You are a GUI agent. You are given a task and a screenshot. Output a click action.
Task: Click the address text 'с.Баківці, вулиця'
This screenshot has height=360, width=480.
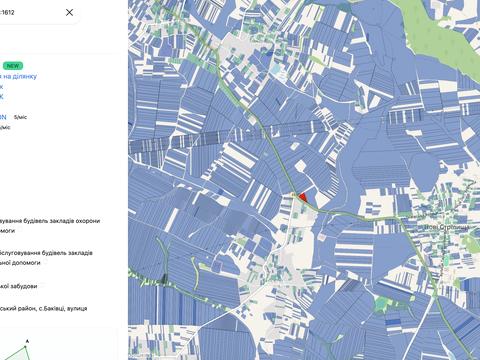coord(63,309)
